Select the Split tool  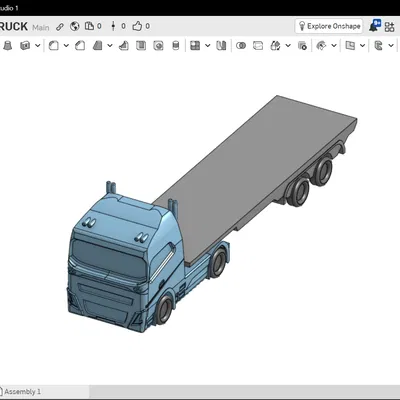point(258,45)
